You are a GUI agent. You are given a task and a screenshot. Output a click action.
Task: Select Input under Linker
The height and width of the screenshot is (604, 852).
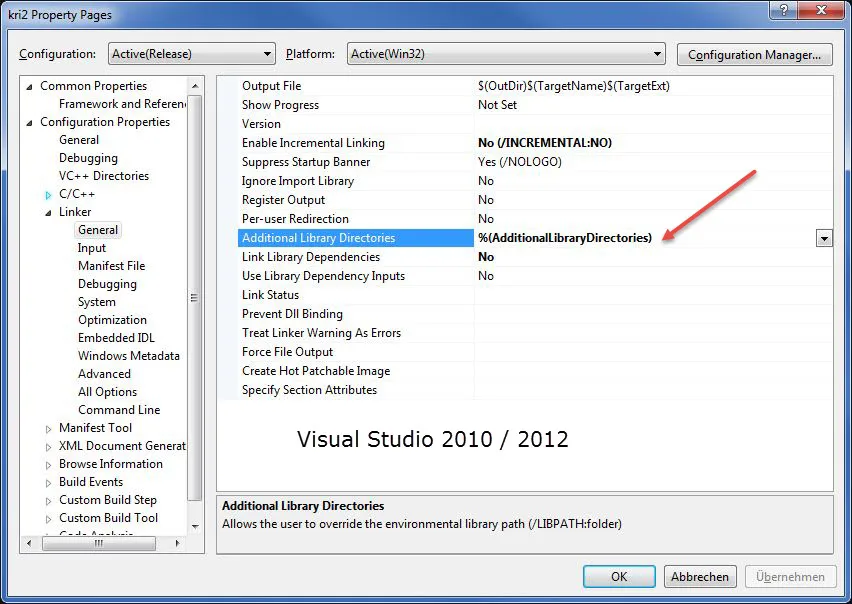[91, 248]
